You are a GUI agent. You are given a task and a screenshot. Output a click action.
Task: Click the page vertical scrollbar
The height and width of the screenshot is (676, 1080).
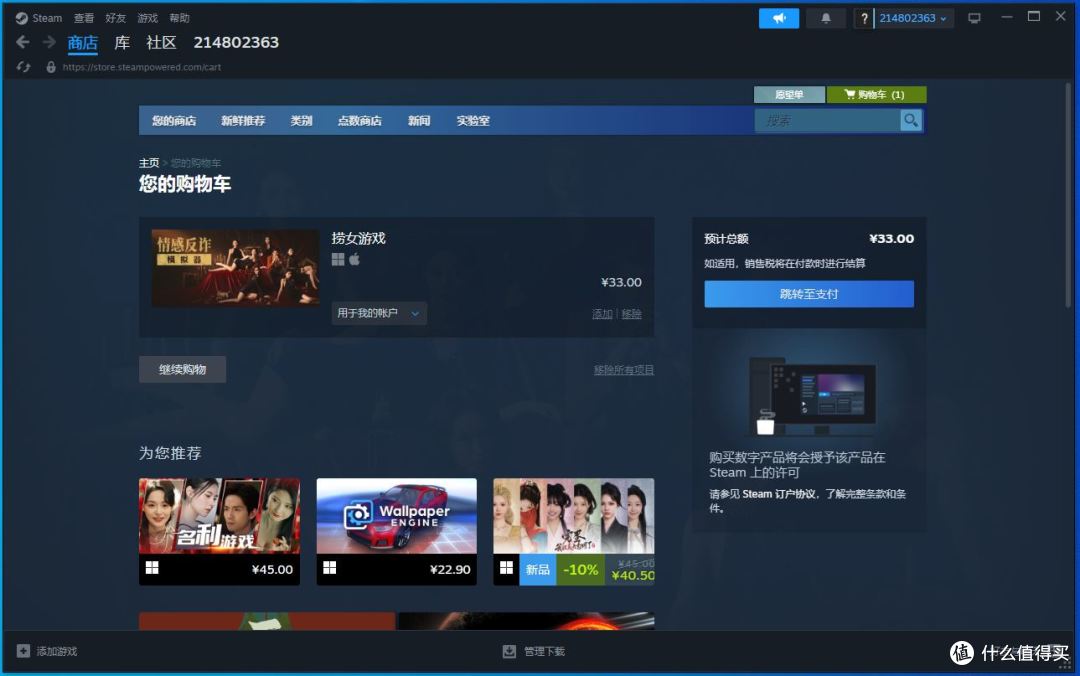click(1068, 195)
